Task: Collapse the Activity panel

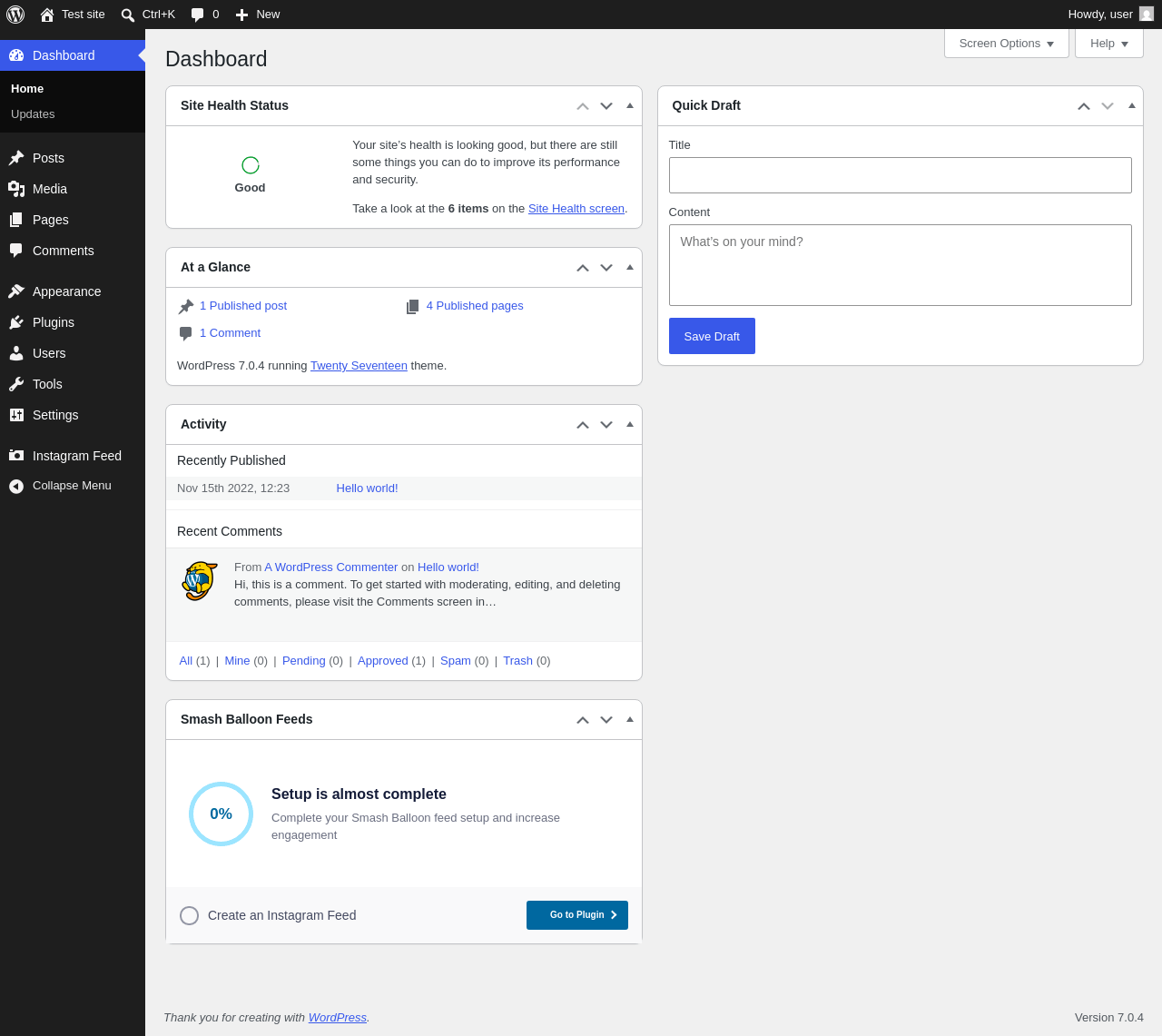Action: pos(630,424)
